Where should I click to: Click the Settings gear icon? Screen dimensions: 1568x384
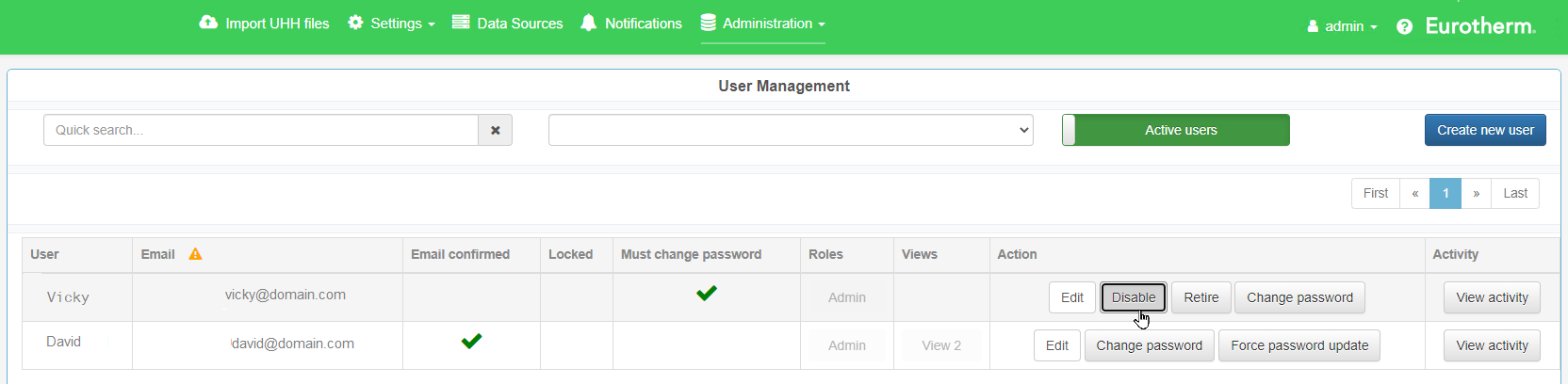pyautogui.click(x=355, y=23)
